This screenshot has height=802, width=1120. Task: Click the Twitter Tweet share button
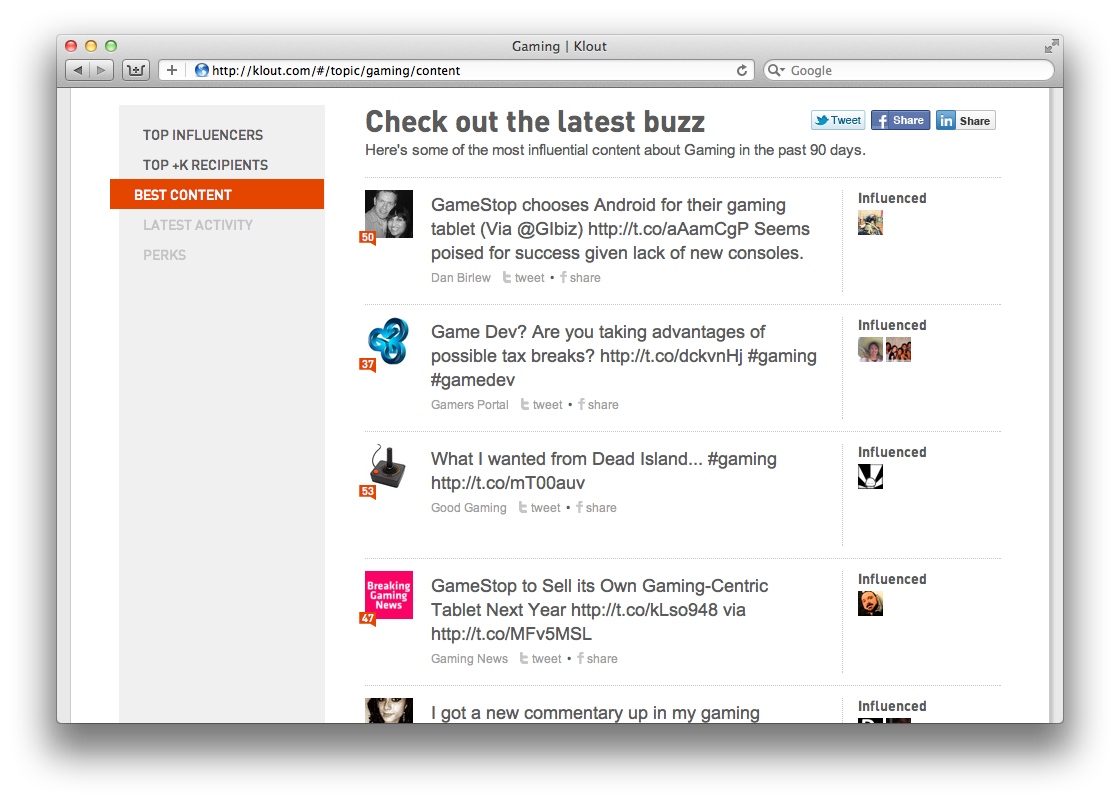(x=838, y=120)
